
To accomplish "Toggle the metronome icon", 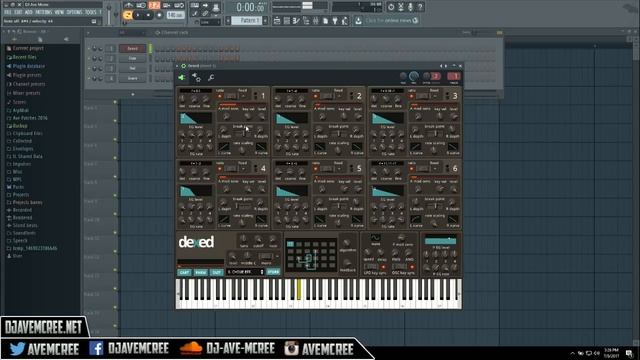I will coord(129,6).
